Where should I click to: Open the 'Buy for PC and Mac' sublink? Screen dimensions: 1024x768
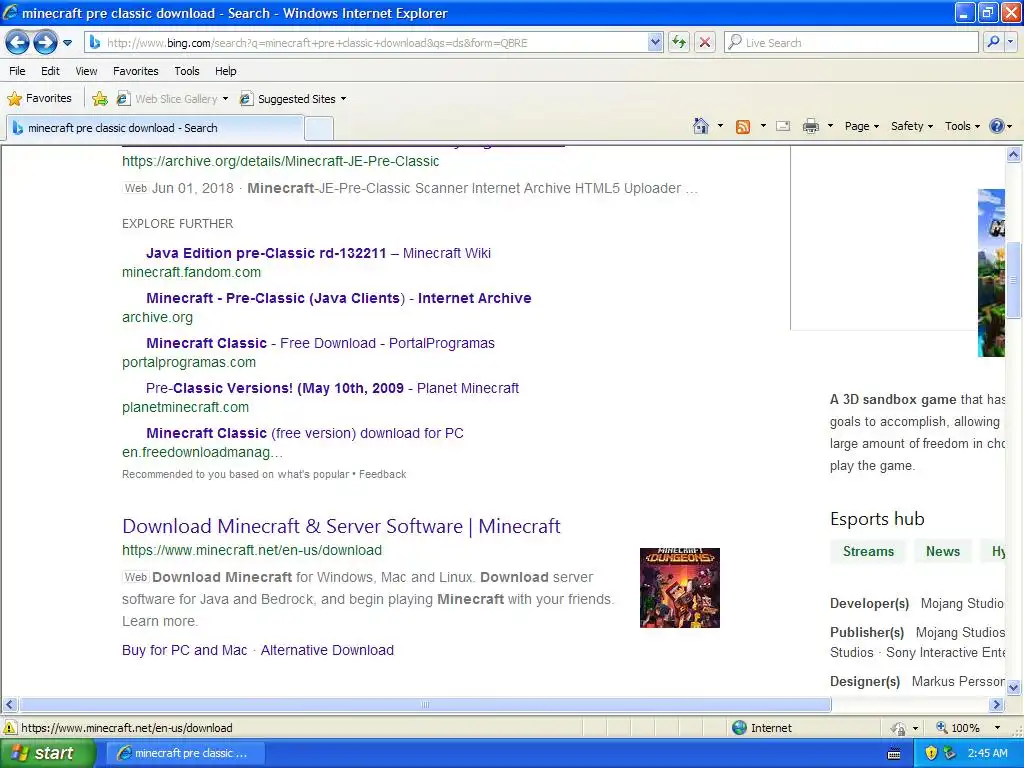[x=184, y=650]
